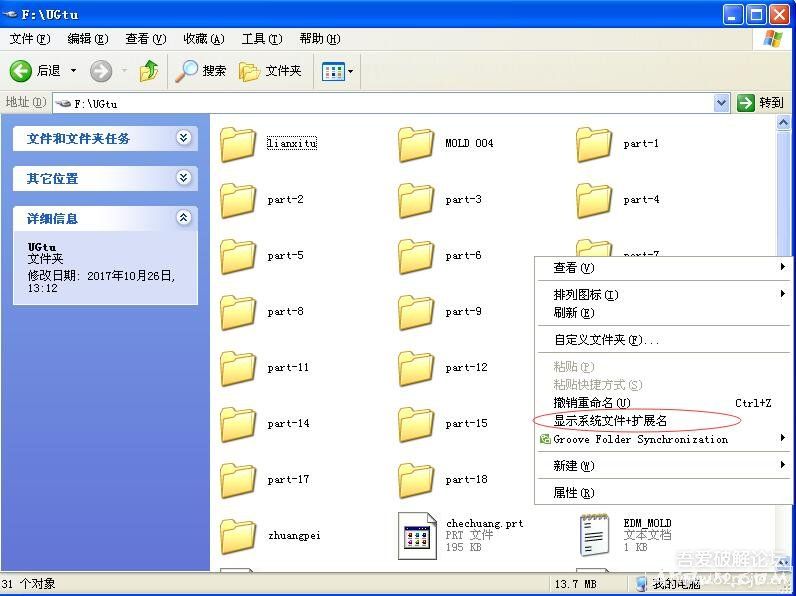This screenshot has width=796, height=596.
Task: Click the Up folder toolbar icon
Action: tap(149, 71)
